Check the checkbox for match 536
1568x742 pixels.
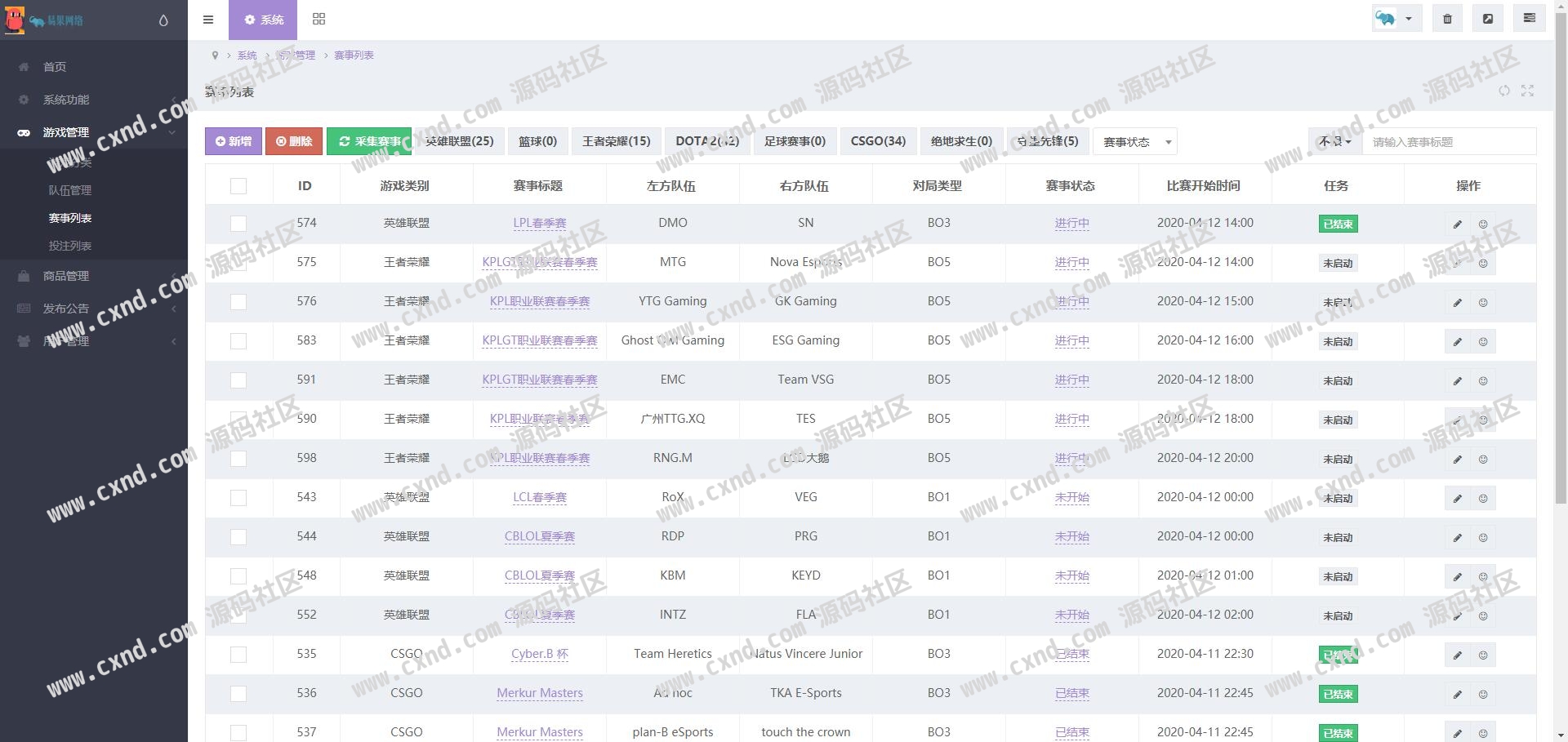pyautogui.click(x=238, y=694)
